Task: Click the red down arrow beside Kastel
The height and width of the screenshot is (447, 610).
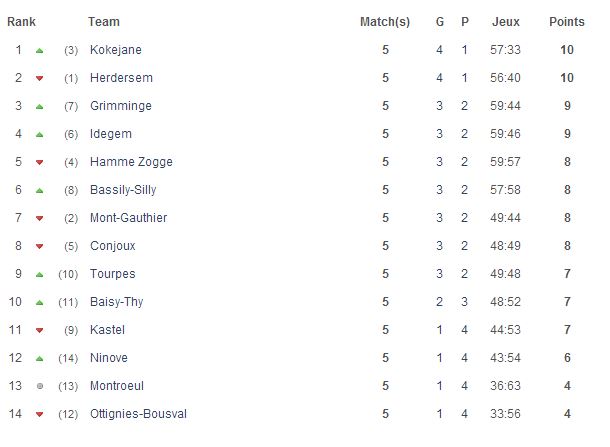Action: pos(39,331)
